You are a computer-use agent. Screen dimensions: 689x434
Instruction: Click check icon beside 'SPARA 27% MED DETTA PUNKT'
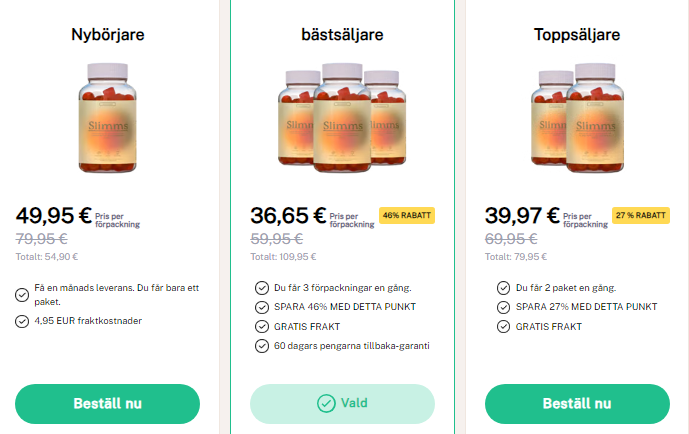pos(504,307)
